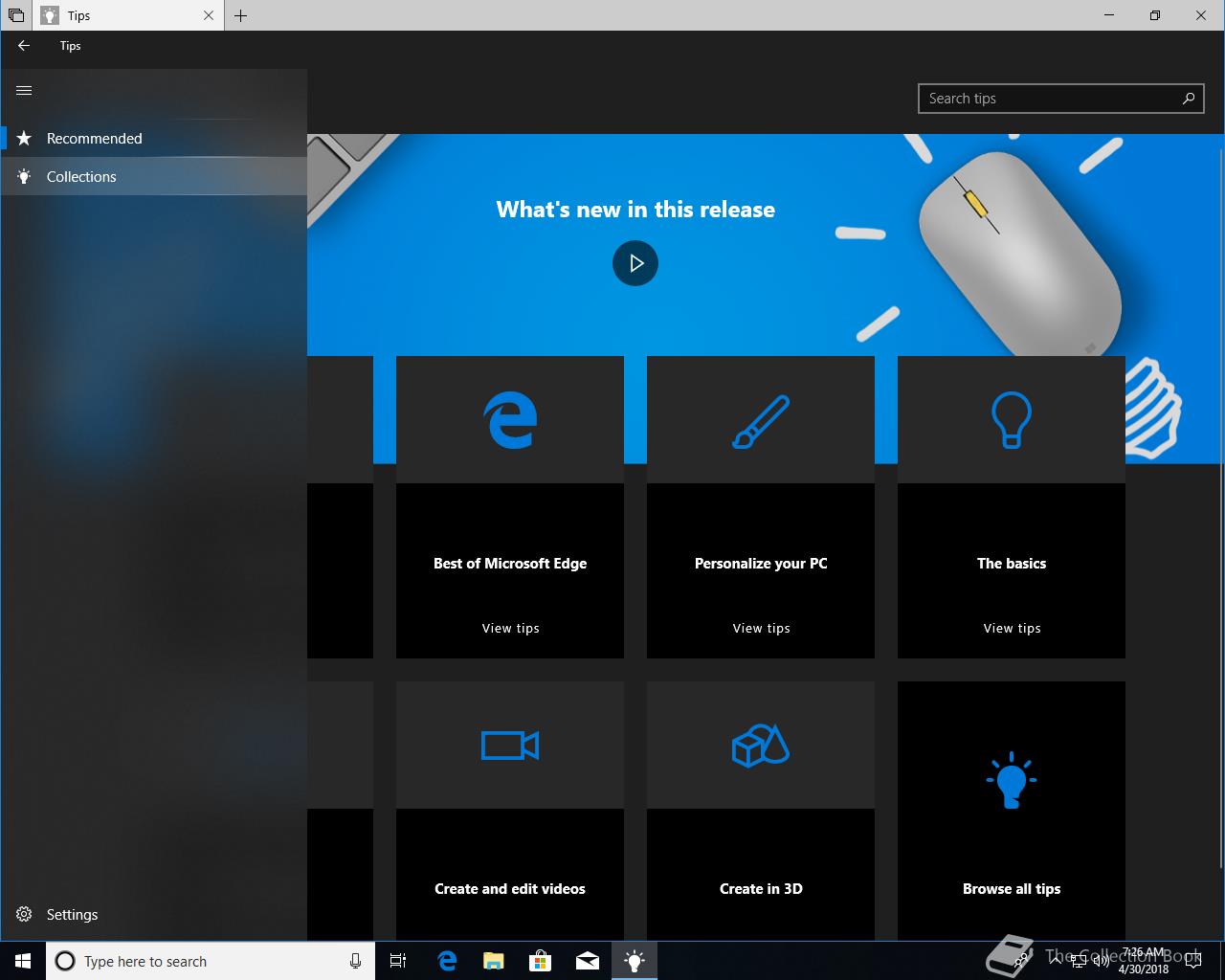This screenshot has width=1225, height=980.
Task: Play the What's new video
Action: (x=635, y=263)
